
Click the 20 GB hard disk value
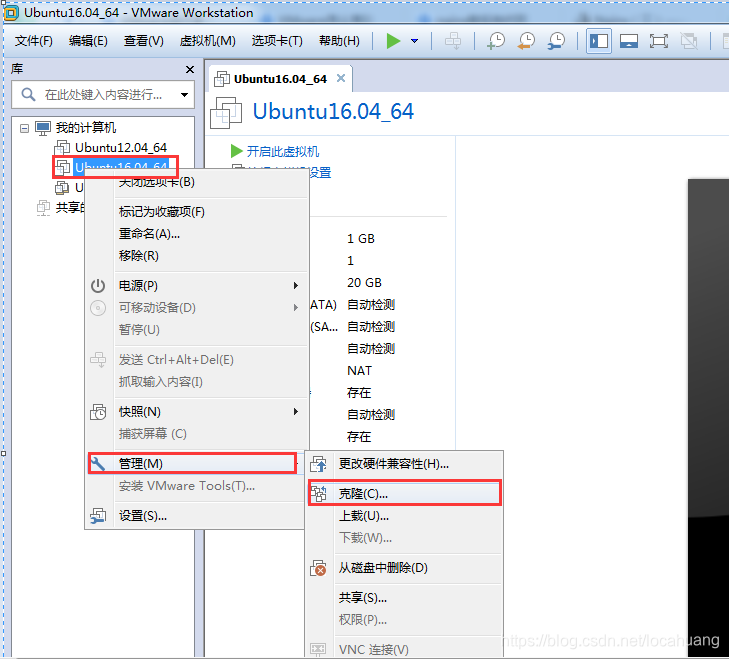364,283
